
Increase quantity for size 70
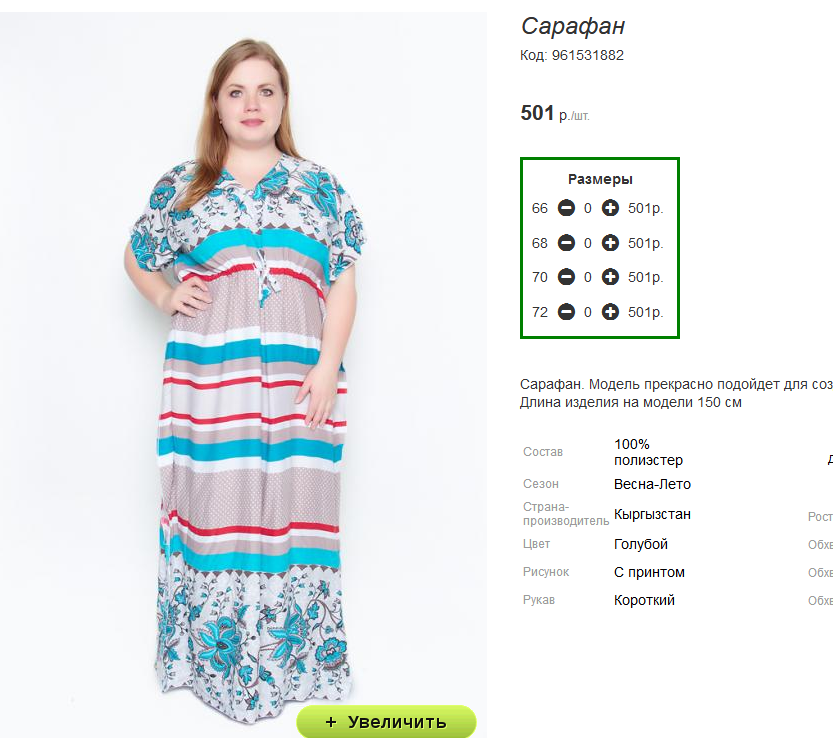pos(610,277)
